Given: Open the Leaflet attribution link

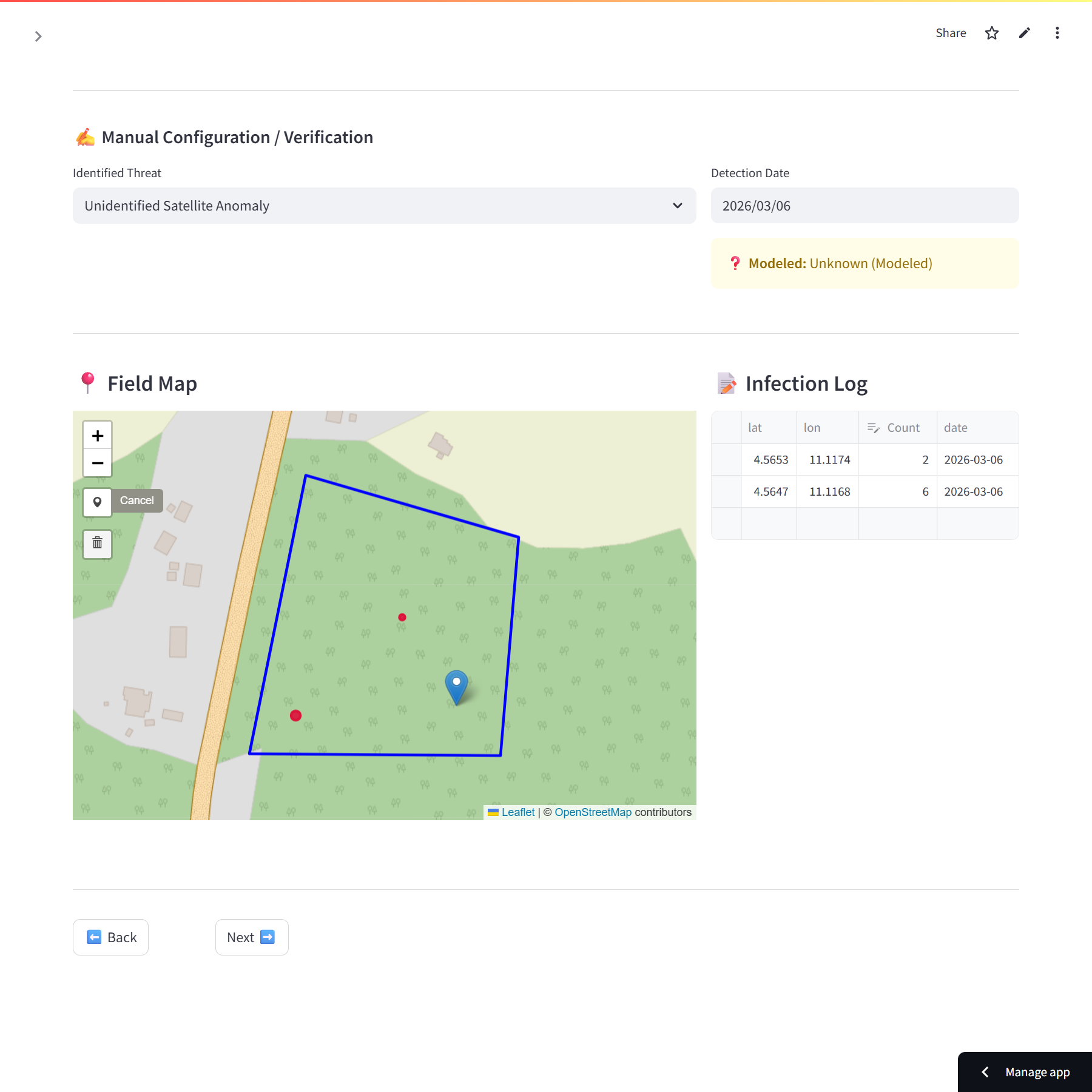Looking at the screenshot, I should coord(517,812).
